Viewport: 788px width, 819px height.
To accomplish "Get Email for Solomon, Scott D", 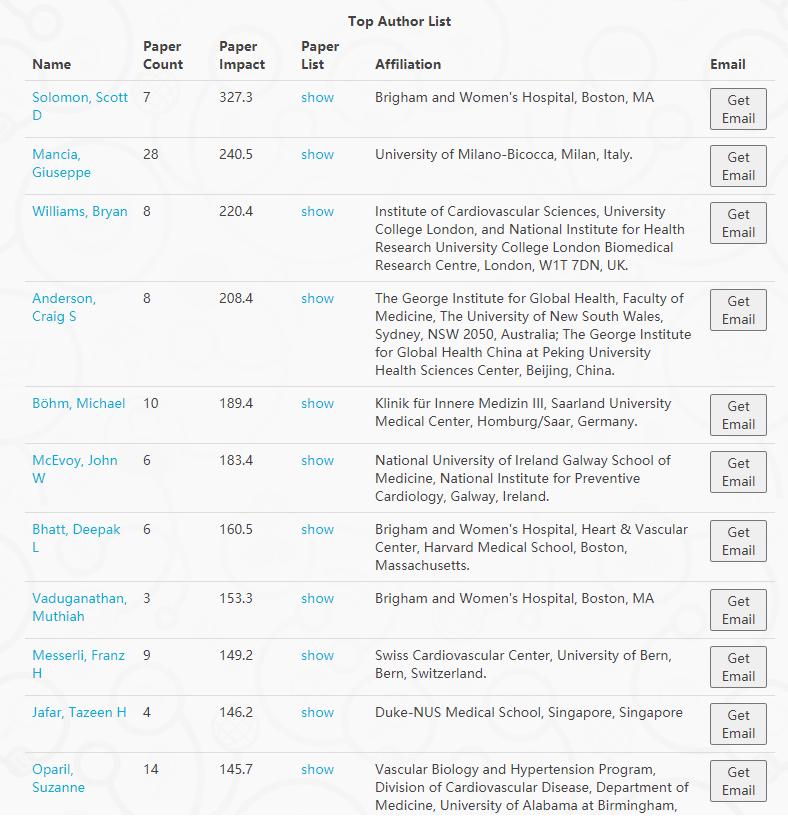I will point(738,109).
